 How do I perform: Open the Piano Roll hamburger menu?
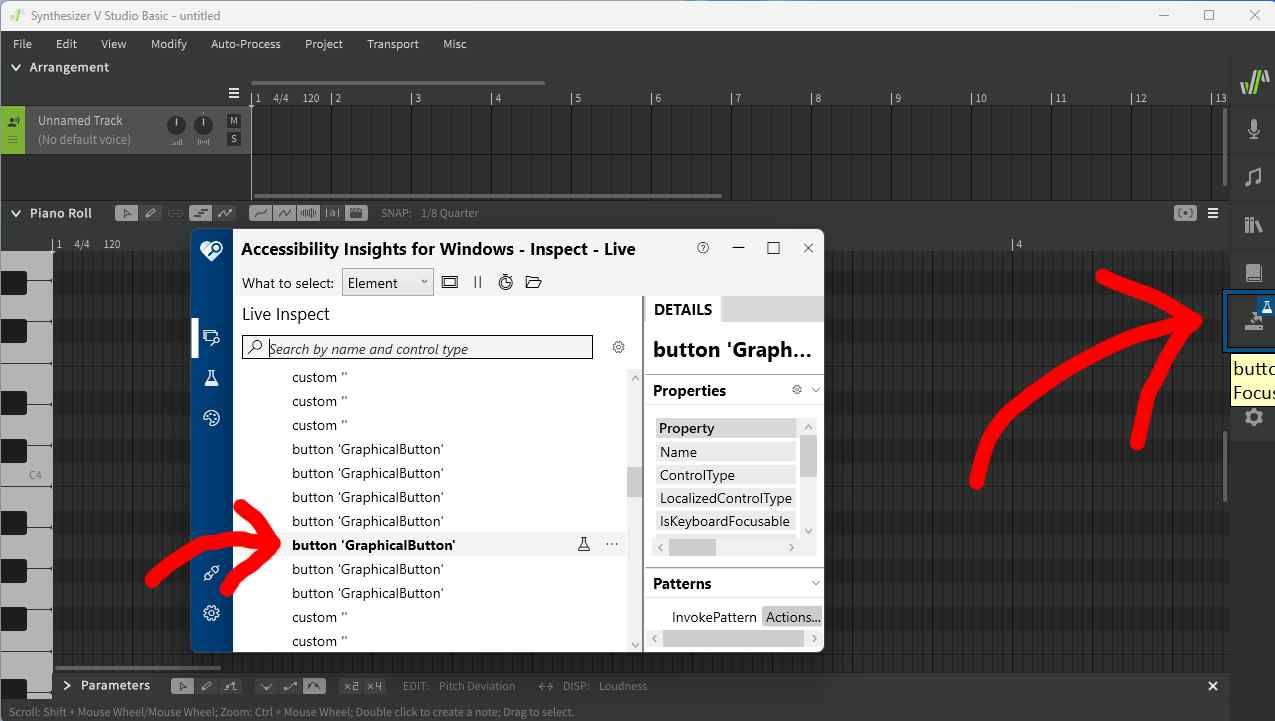click(1212, 213)
